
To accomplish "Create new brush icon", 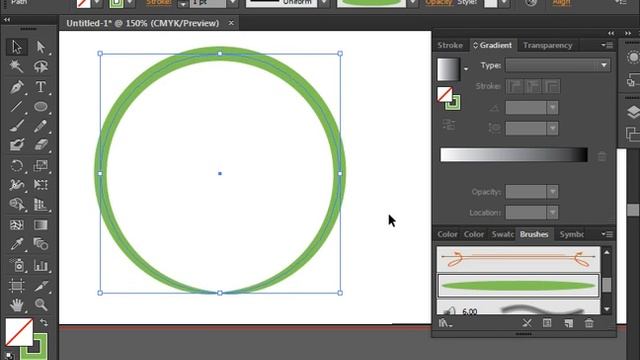I will [x=568, y=323].
